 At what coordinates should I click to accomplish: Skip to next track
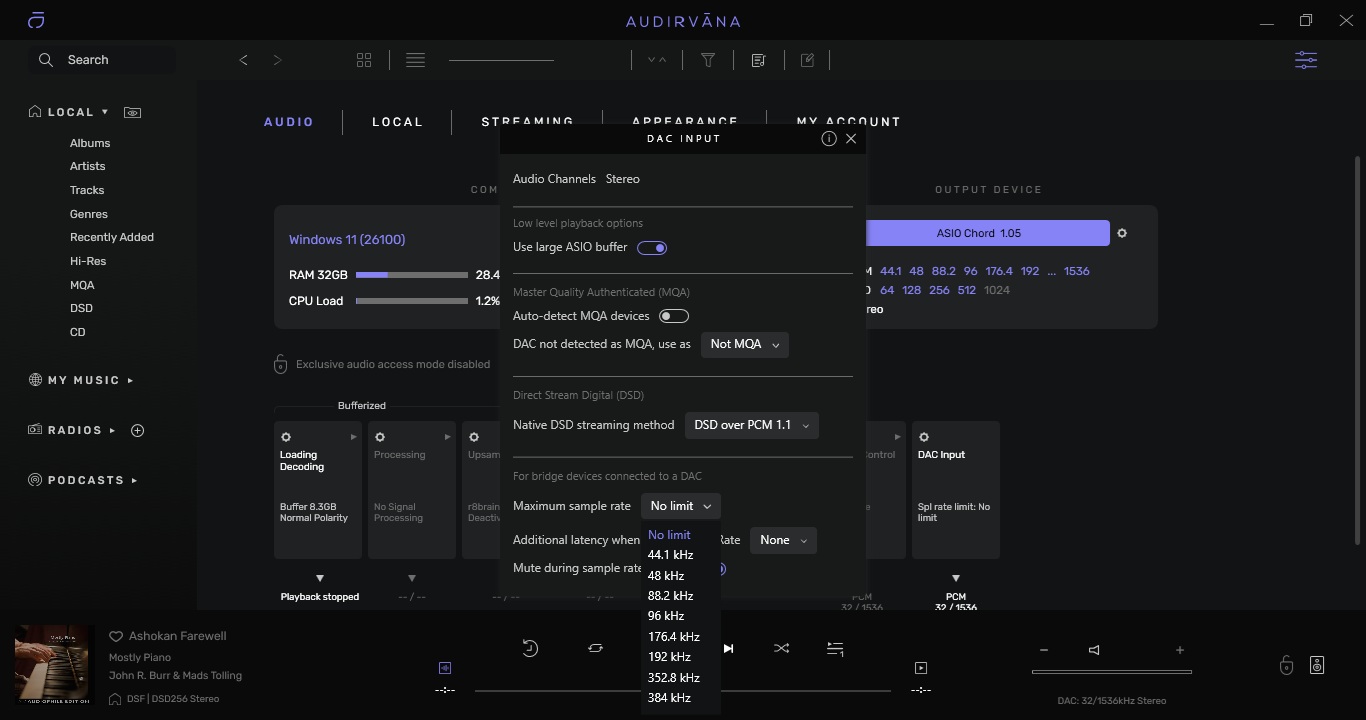728,648
